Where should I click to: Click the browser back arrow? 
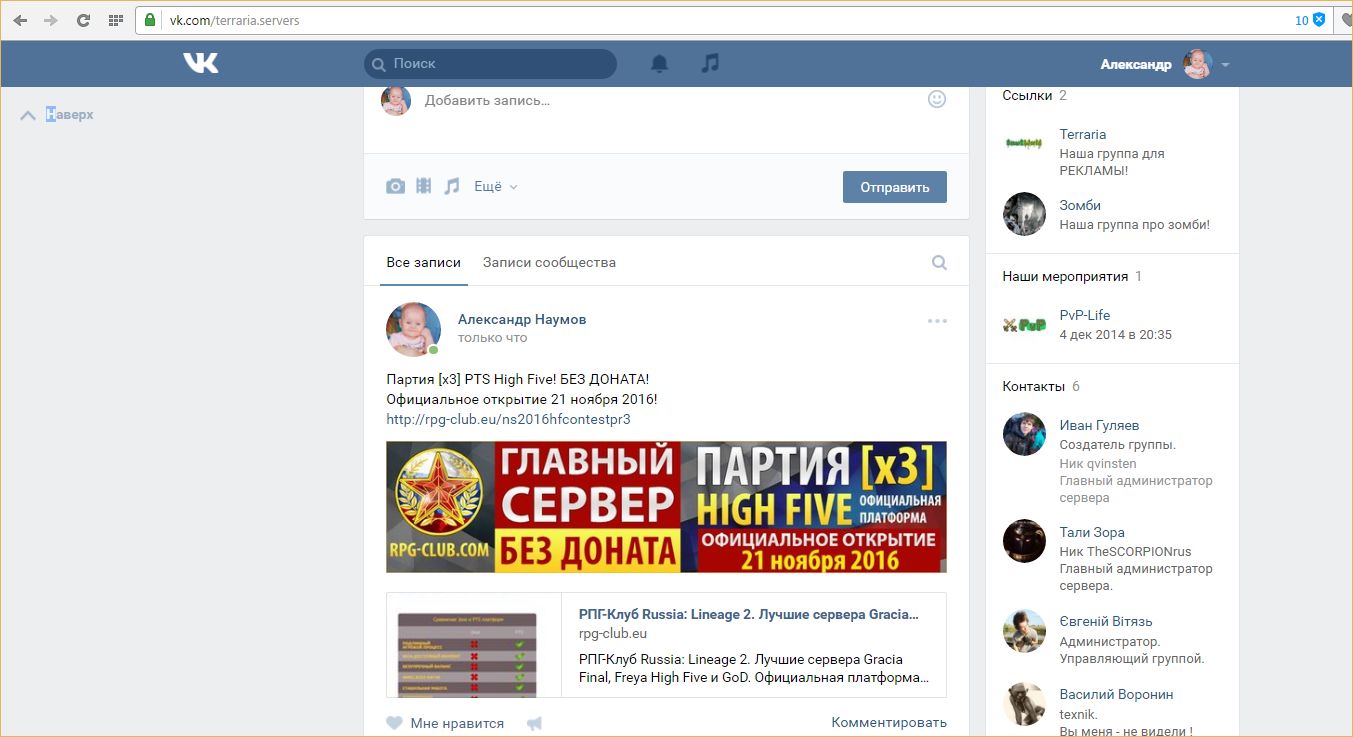click(x=20, y=20)
